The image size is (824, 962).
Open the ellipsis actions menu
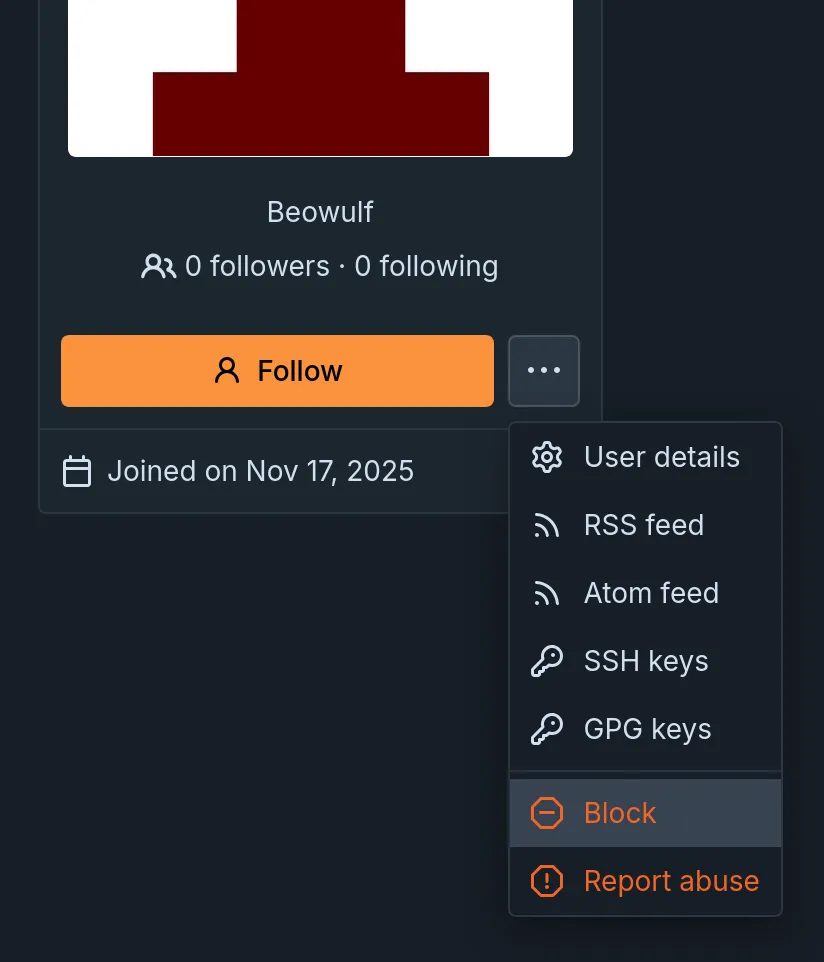(x=544, y=370)
